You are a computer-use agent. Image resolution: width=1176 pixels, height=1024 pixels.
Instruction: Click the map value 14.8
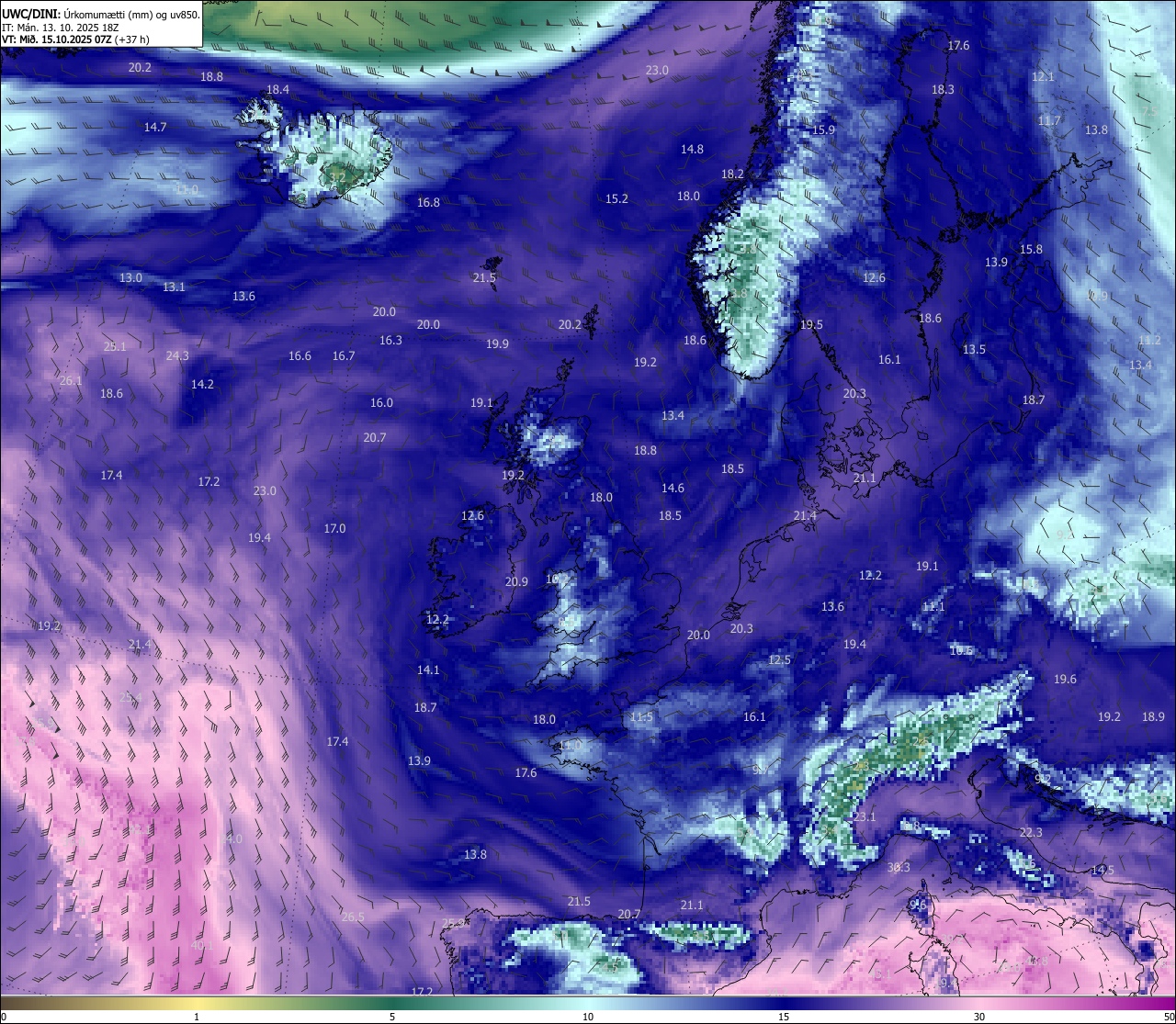[x=692, y=149]
